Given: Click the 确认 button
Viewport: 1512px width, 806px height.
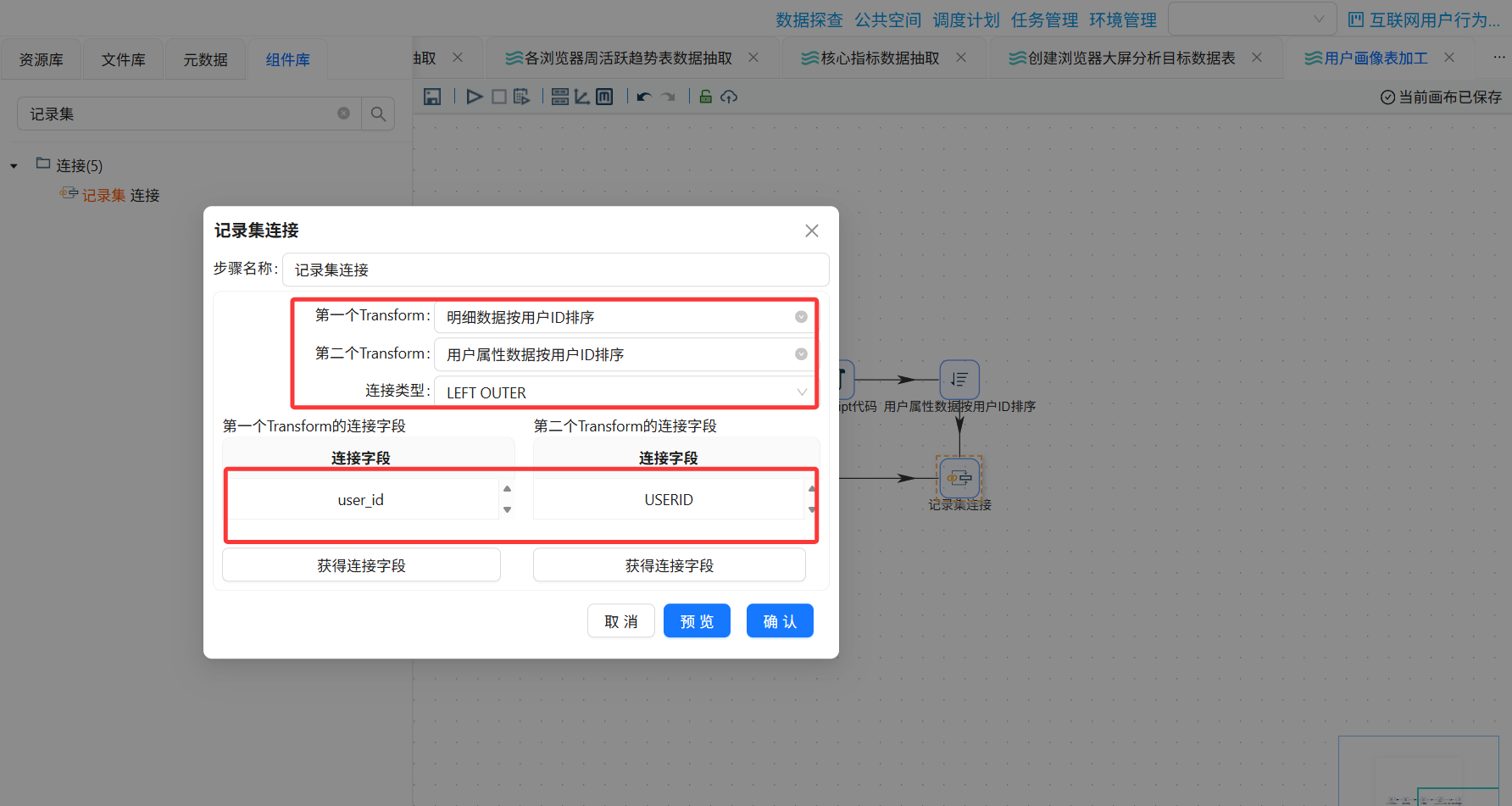Looking at the screenshot, I should (780, 621).
